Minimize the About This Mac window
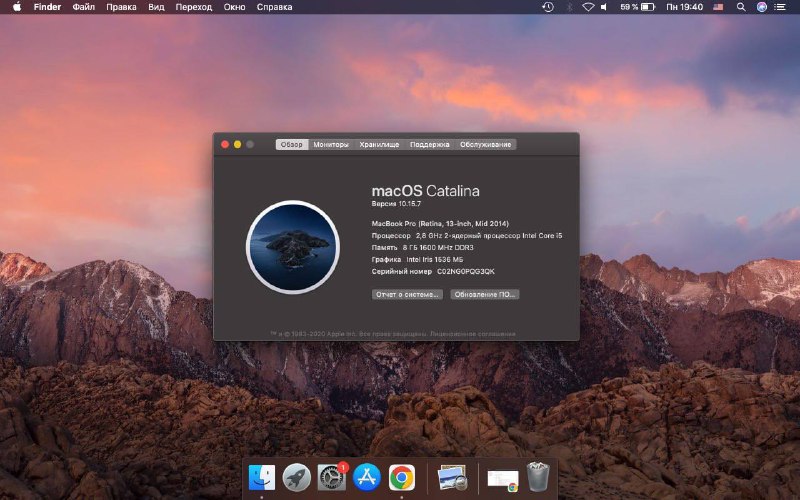The width and height of the screenshot is (800, 500). (x=237, y=144)
